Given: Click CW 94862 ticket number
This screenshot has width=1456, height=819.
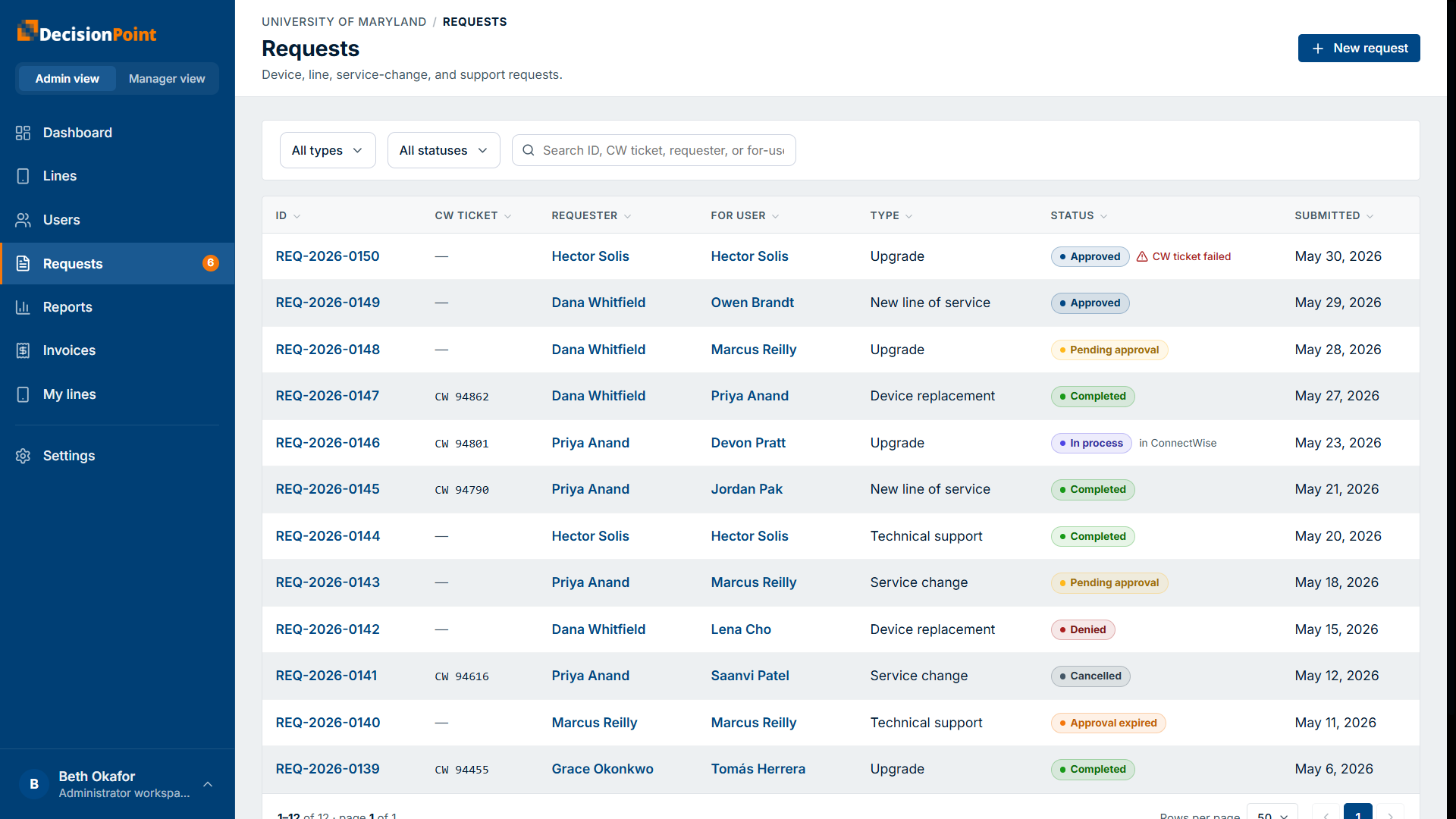Looking at the screenshot, I should click(x=462, y=397).
